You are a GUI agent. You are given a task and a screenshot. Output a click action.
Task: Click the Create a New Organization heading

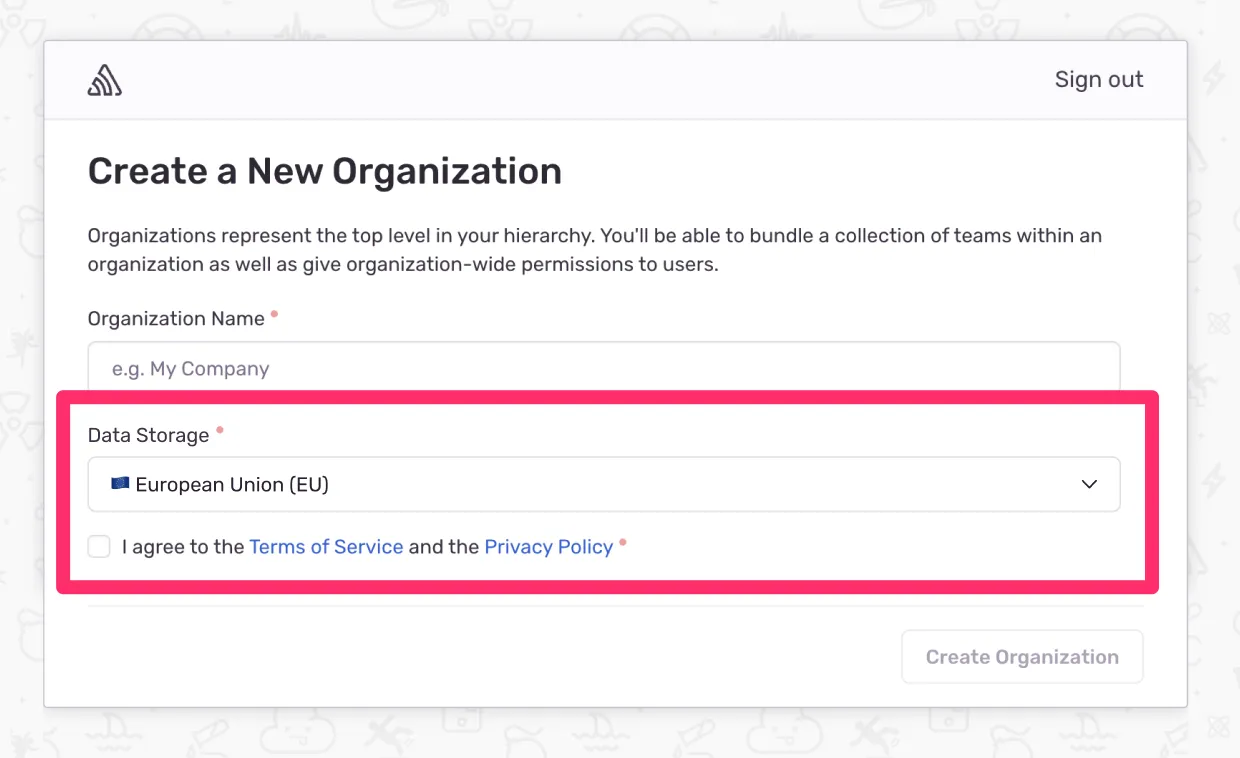click(324, 171)
